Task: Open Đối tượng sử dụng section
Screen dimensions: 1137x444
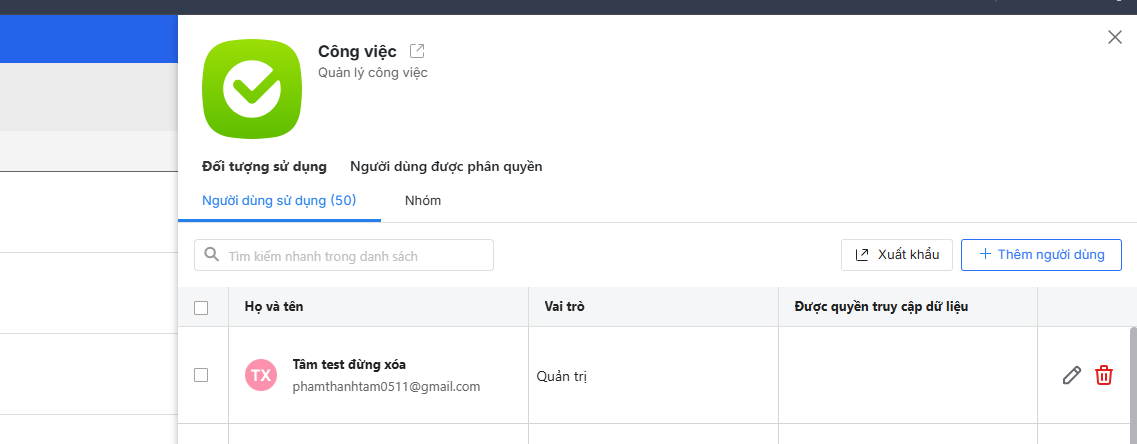Action: point(264,166)
